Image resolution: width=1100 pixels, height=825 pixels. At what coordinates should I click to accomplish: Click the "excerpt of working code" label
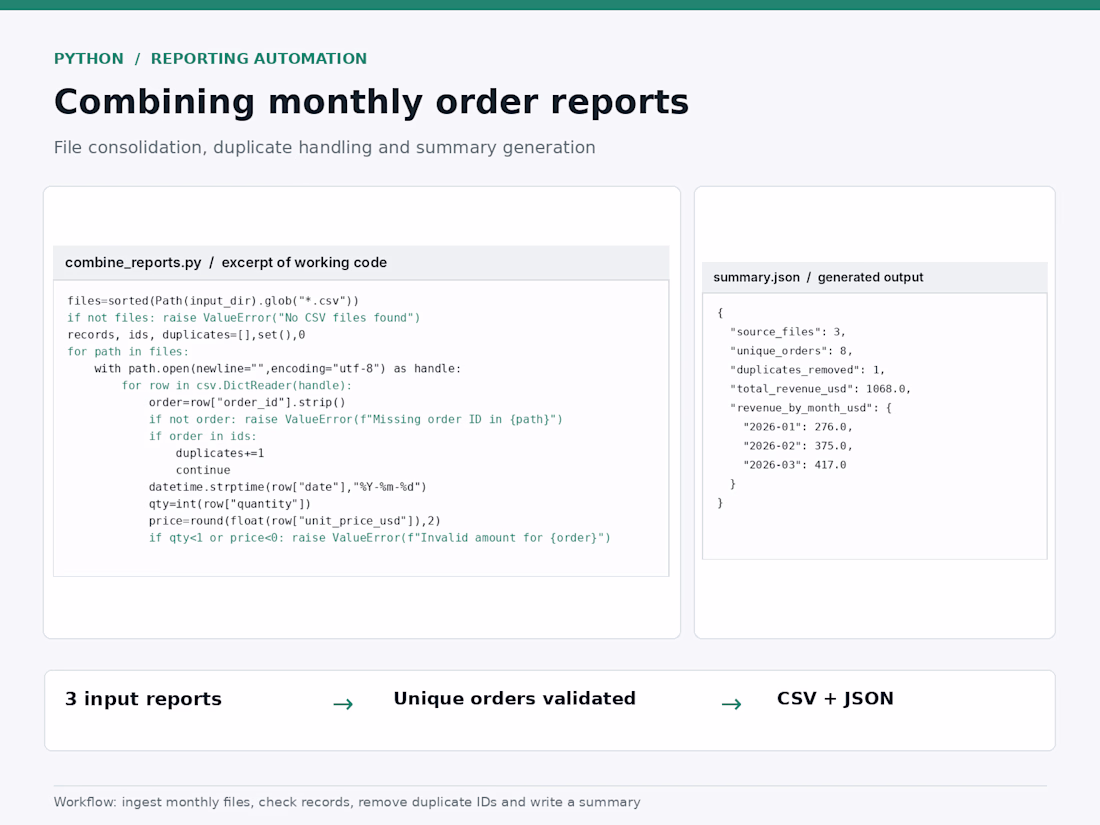tap(304, 262)
